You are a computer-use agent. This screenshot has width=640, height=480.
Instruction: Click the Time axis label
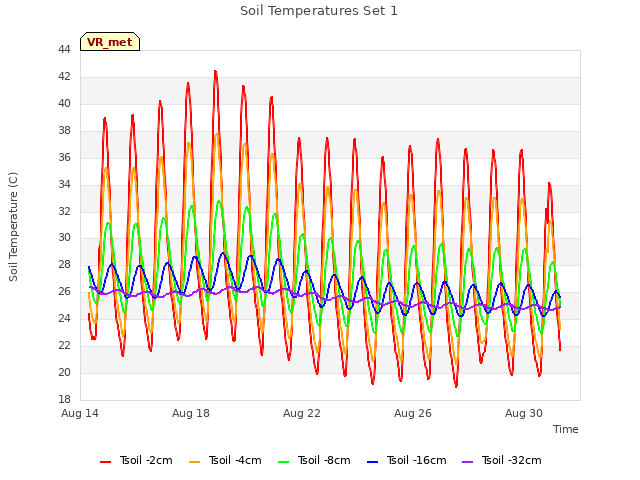coord(566,429)
